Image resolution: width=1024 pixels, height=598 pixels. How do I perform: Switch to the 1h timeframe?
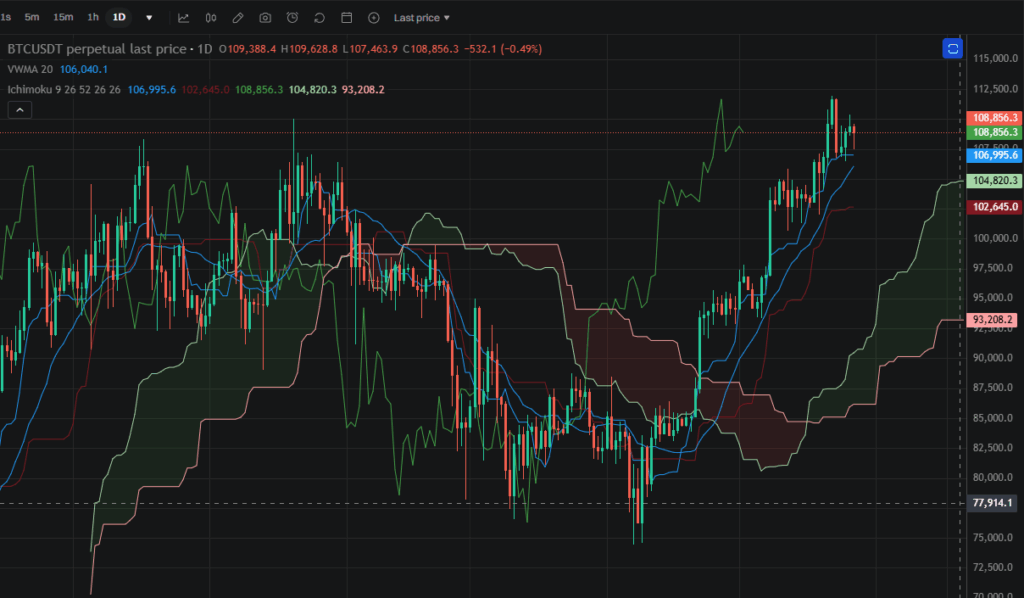click(92, 17)
